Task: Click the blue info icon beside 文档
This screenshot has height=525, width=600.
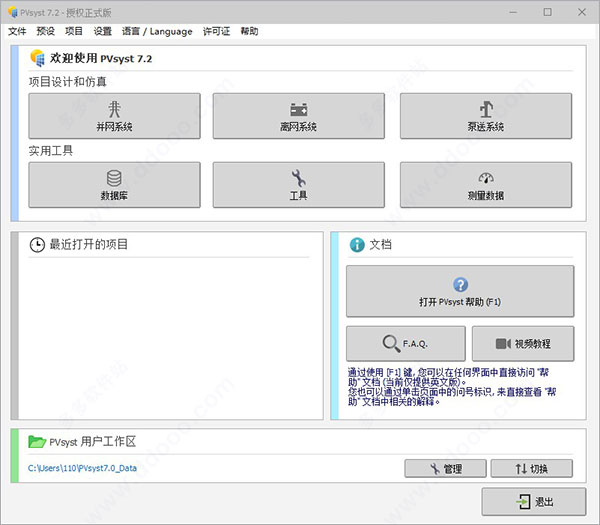Action: [x=357, y=245]
